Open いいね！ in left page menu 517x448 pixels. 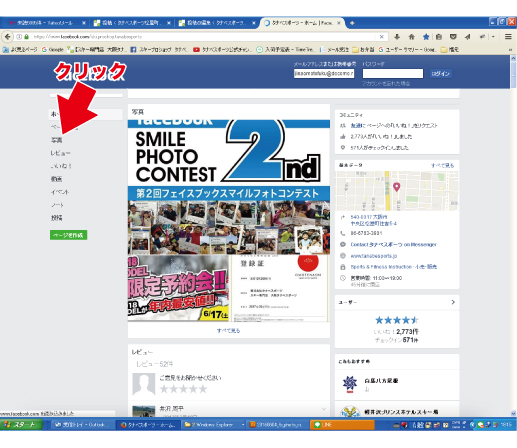61,166
